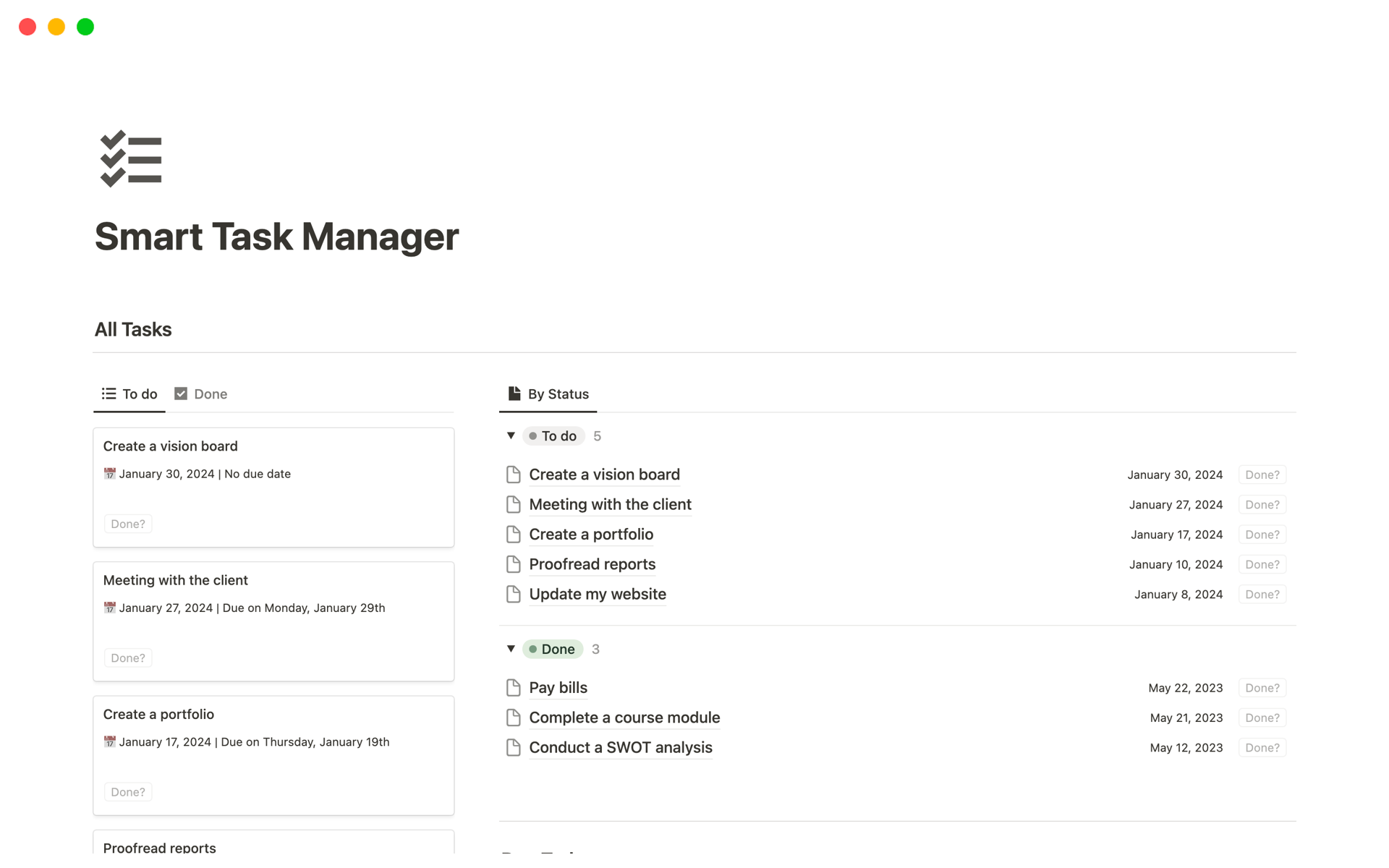Screen dimensions: 1389x868
Task: Click the calendar icon in the Meeting with the client card
Action: 110,608
